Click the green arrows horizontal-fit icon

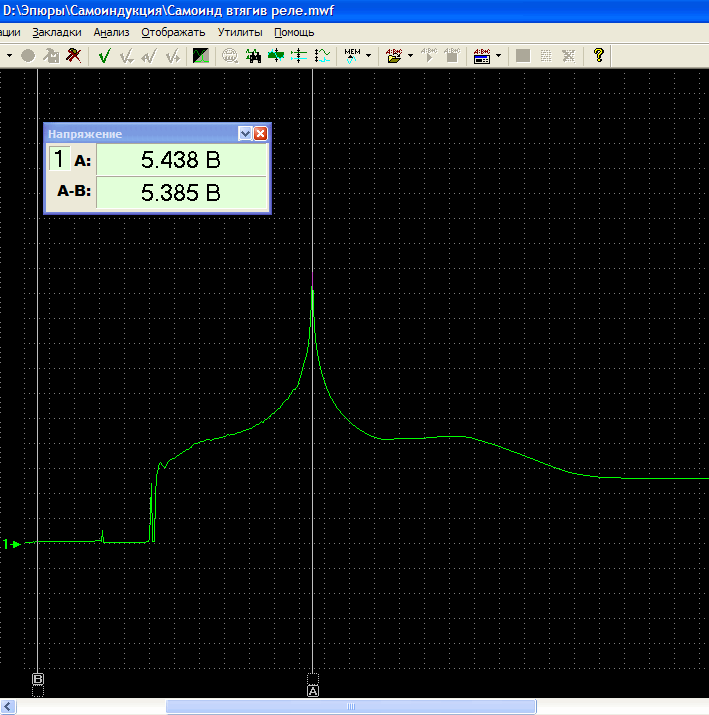coord(276,56)
